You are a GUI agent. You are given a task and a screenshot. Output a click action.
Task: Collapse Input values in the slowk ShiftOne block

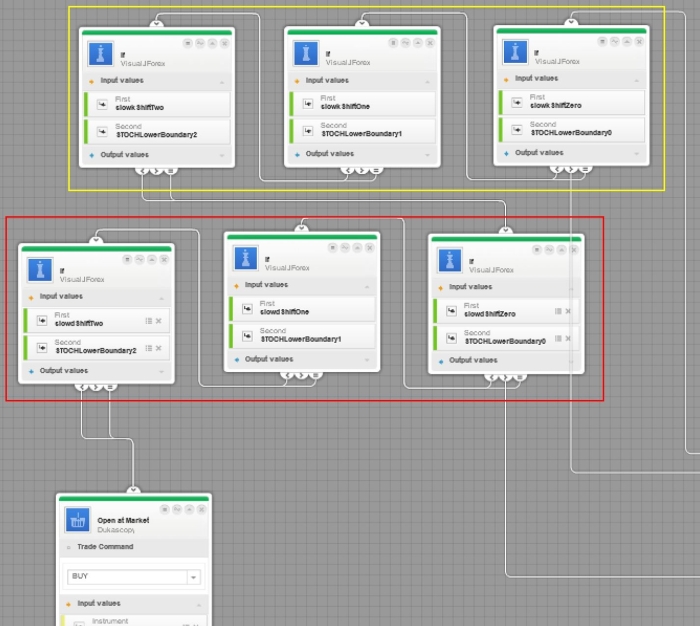click(x=427, y=82)
